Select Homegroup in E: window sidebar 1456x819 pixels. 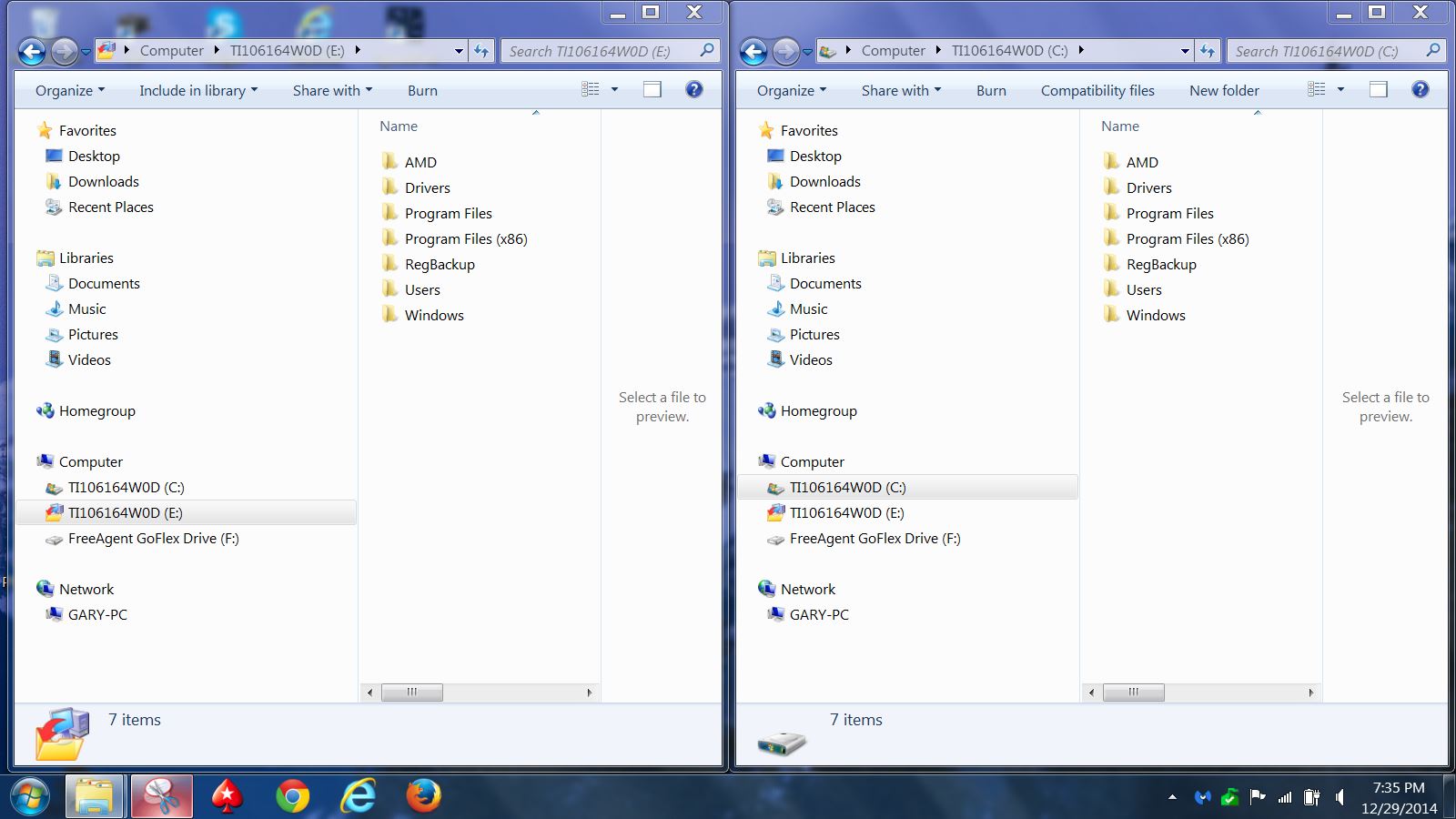coord(86,410)
